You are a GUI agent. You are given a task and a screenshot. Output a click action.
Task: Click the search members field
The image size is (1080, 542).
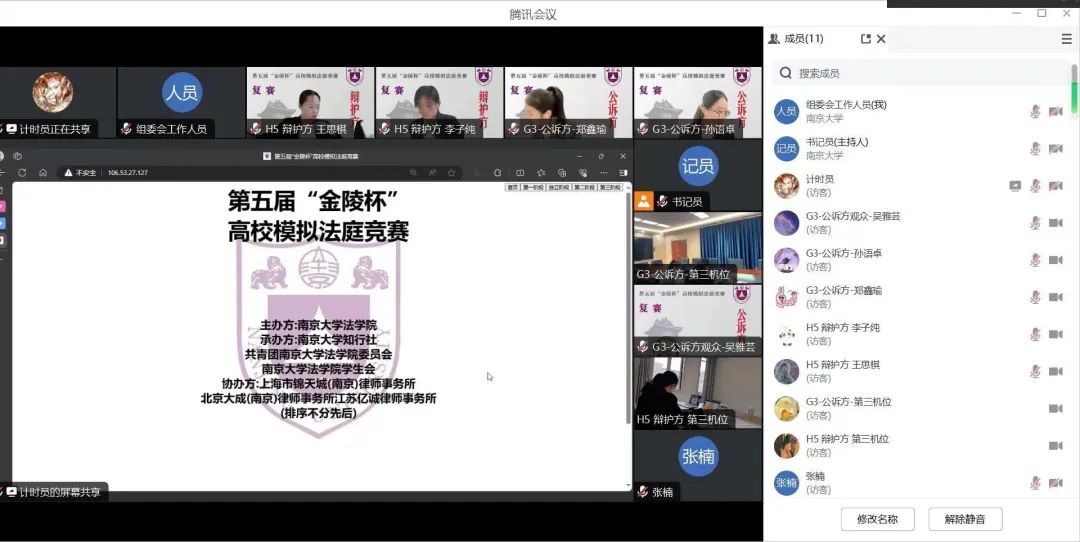[x=920, y=73]
